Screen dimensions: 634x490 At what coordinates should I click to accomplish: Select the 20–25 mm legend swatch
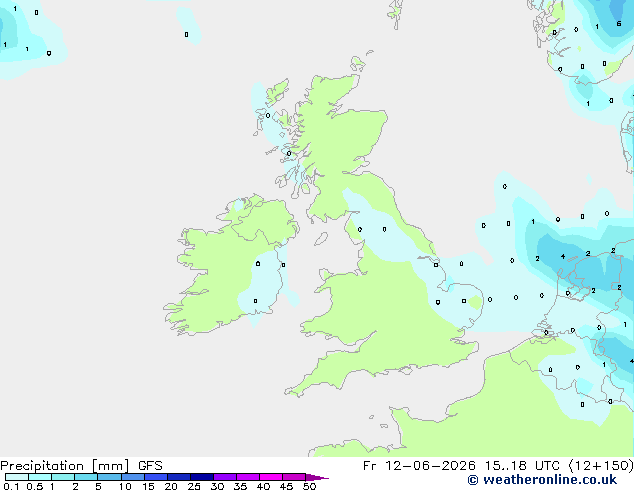179,477
